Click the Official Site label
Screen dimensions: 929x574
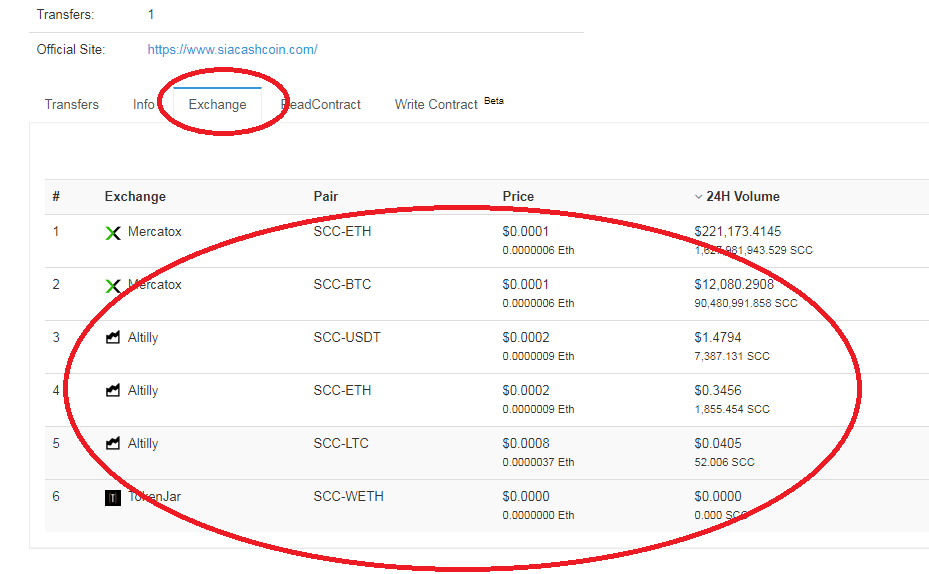(x=71, y=50)
